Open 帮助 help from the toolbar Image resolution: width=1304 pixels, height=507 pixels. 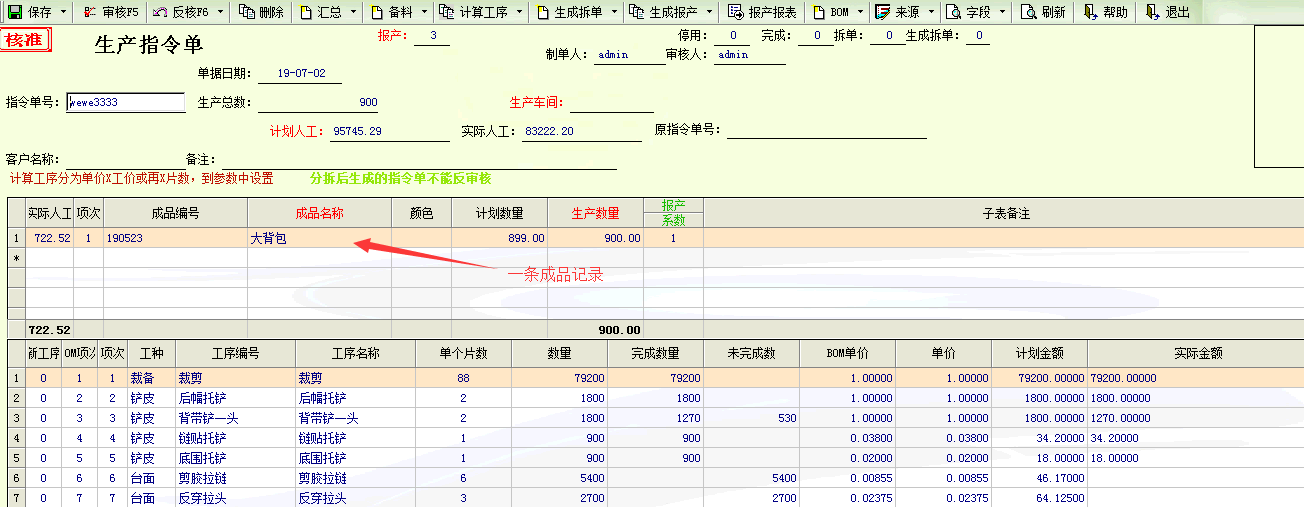tap(1105, 12)
